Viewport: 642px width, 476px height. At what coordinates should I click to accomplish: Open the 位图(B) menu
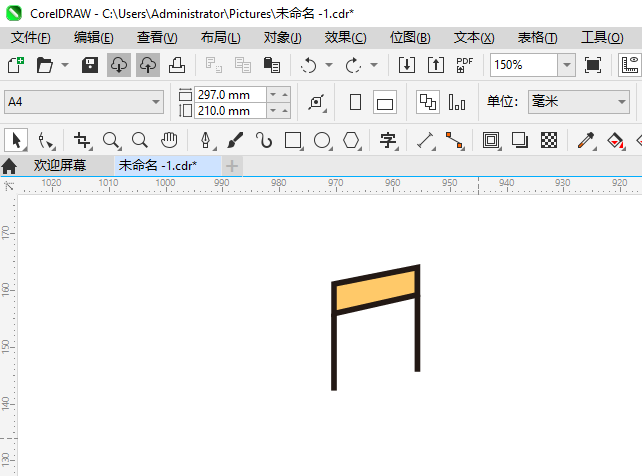coord(410,38)
